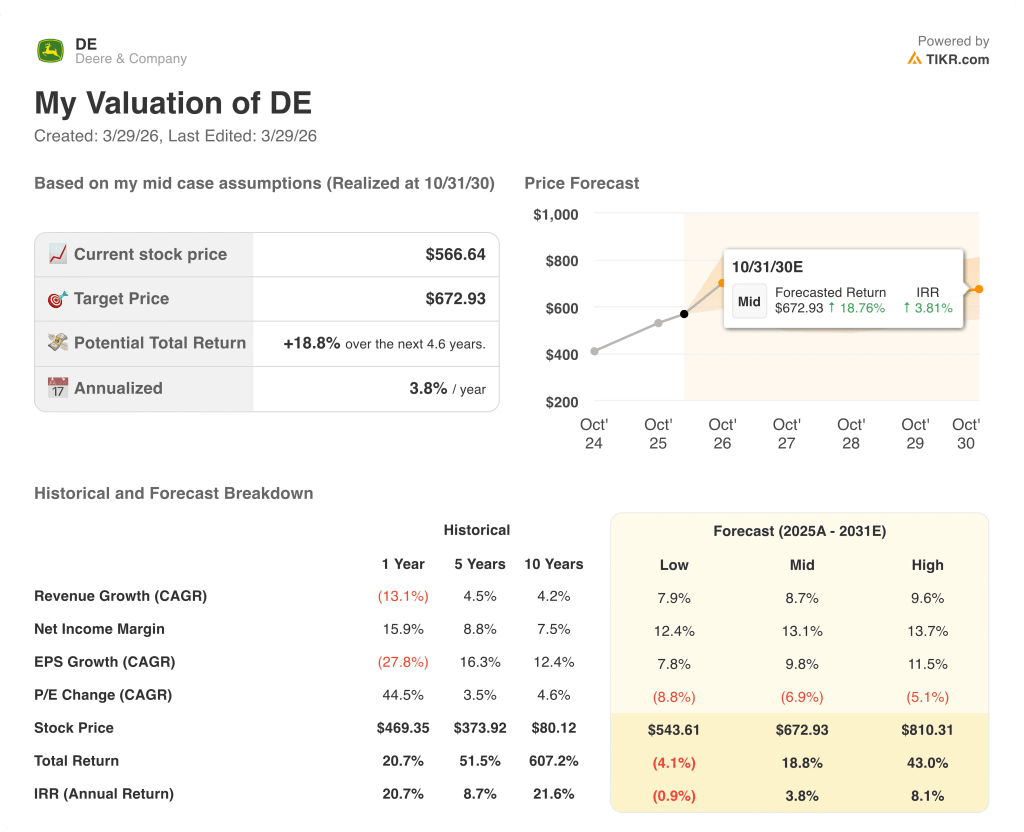
Task: Click the cash icon beside Potential Total Return
Action: pos(58,343)
